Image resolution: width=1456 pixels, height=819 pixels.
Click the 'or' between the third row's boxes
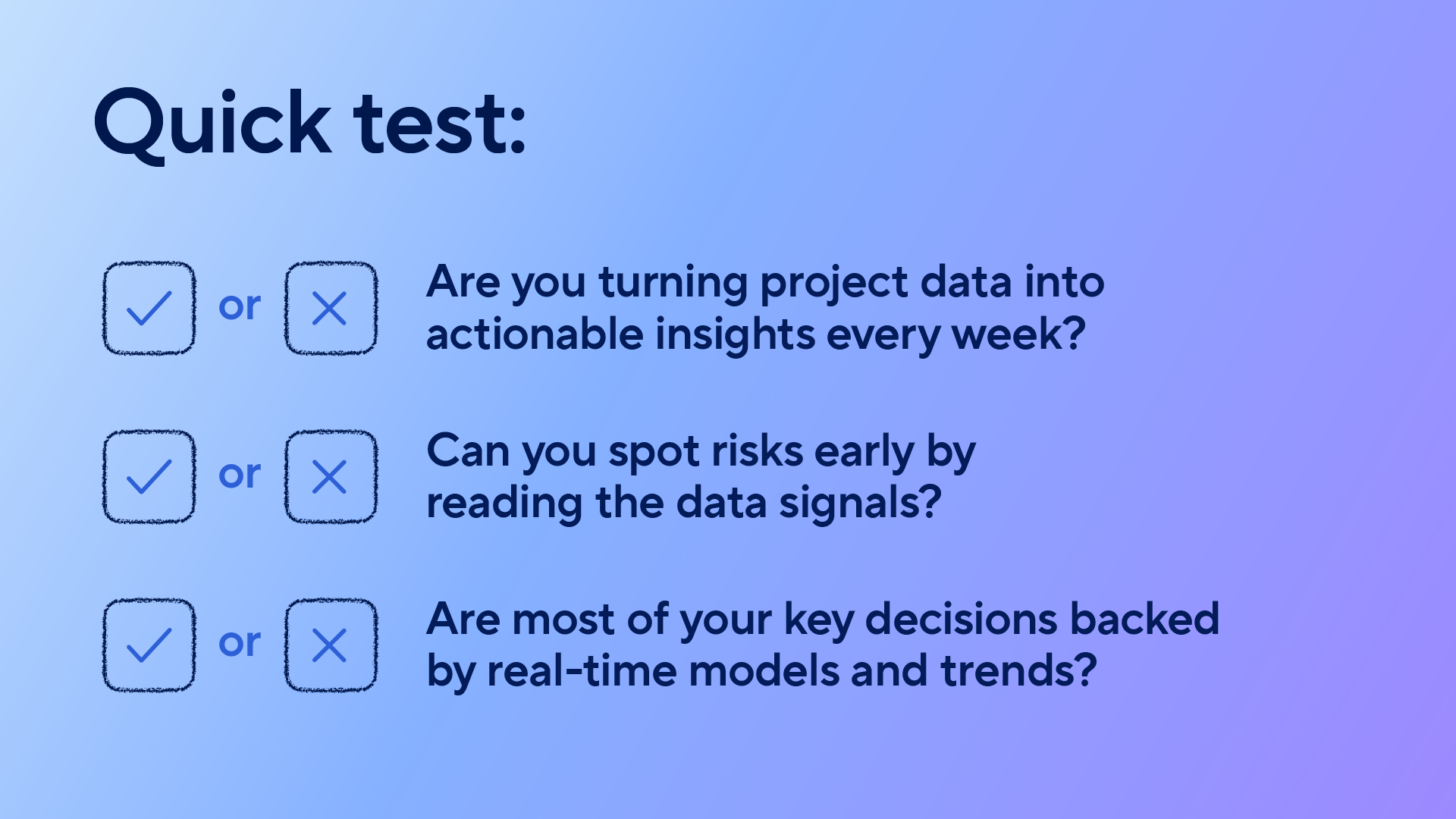coord(240,643)
